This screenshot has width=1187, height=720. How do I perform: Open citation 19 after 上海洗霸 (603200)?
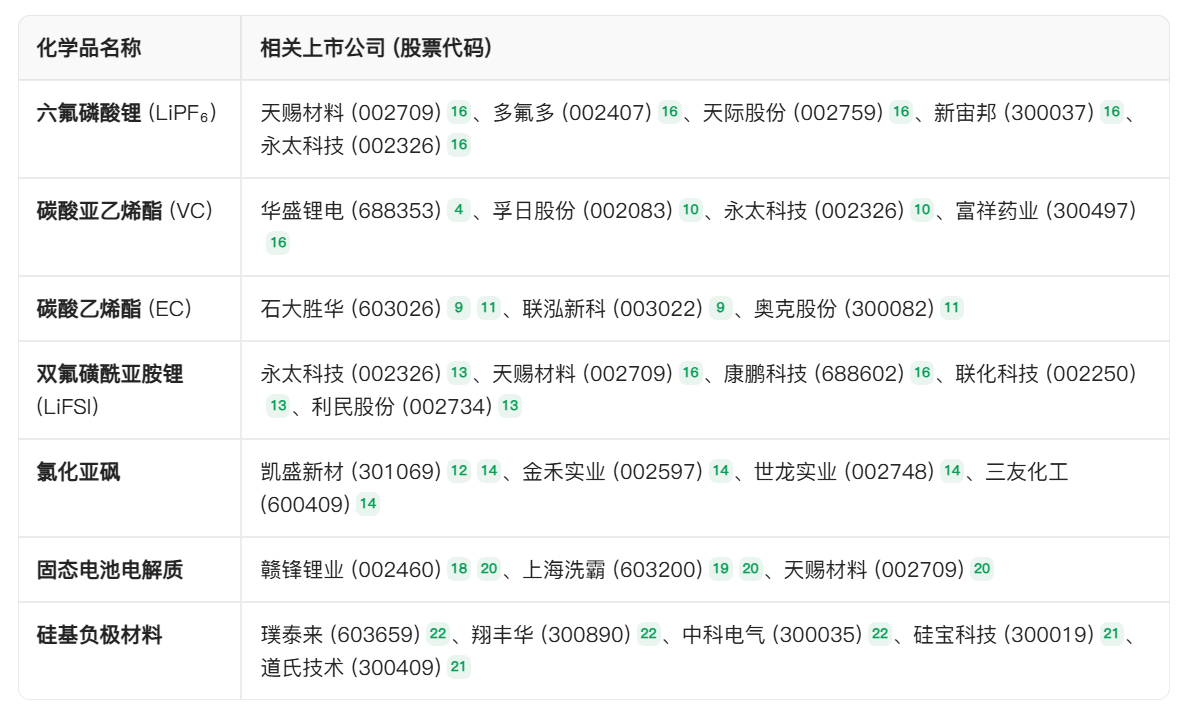click(720, 569)
